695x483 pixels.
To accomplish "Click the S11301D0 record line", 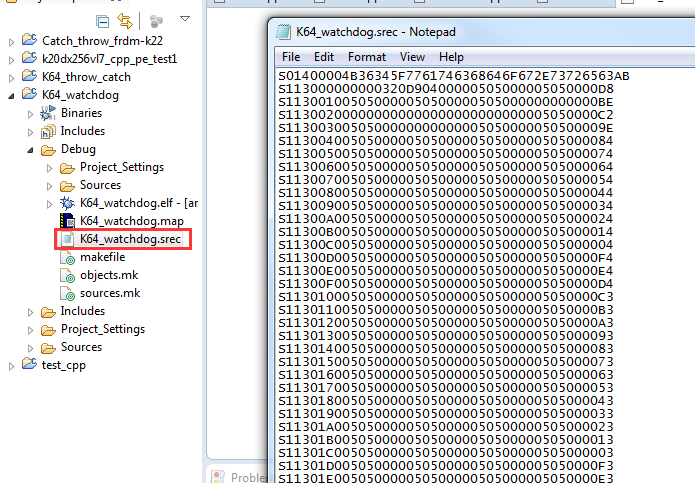I will click(445, 466).
